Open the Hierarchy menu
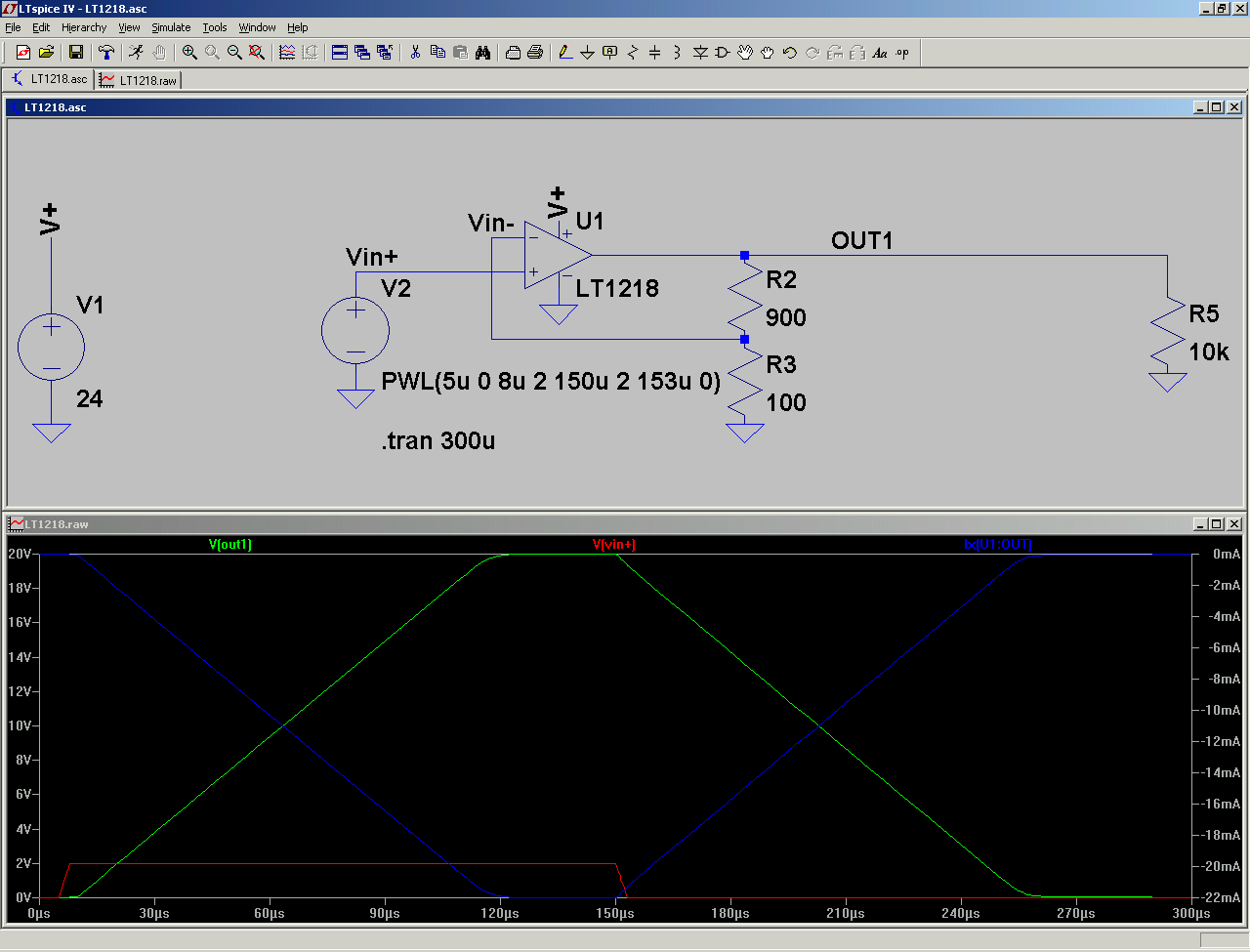This screenshot has height=952, width=1250. tap(83, 27)
